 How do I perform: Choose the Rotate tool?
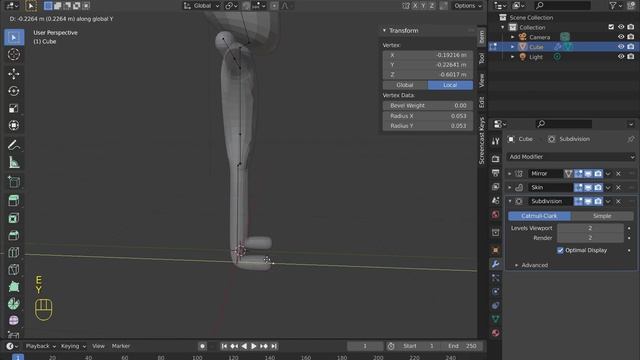pos(14,91)
